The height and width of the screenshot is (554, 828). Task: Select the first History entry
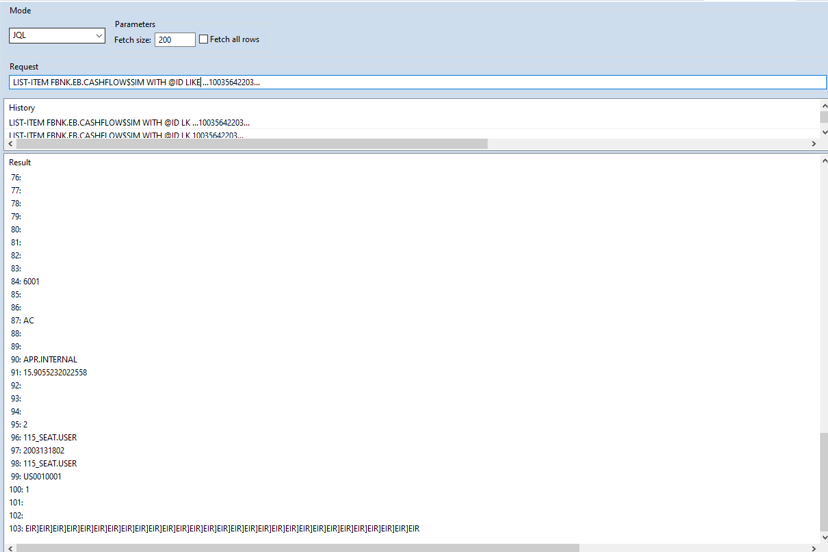[x=129, y=122]
